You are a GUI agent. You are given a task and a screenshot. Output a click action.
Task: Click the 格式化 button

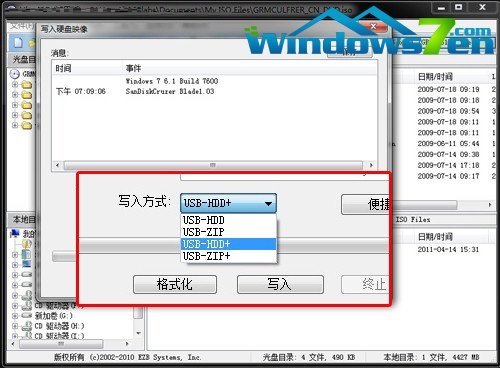[175, 284]
